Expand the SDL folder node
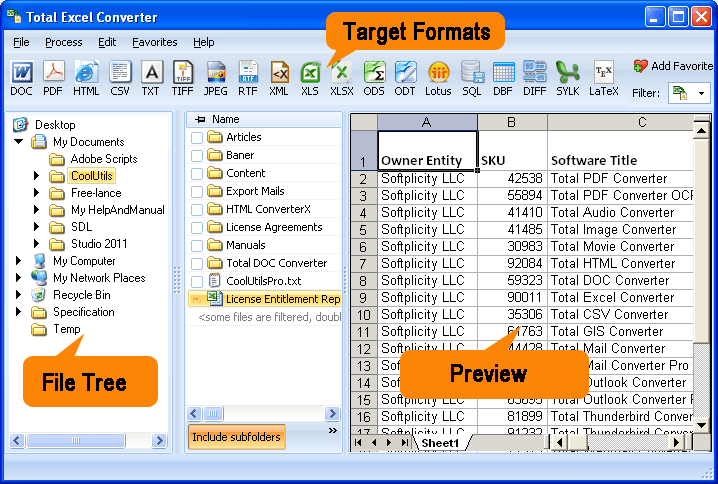This screenshot has height=484, width=718. [x=36, y=227]
